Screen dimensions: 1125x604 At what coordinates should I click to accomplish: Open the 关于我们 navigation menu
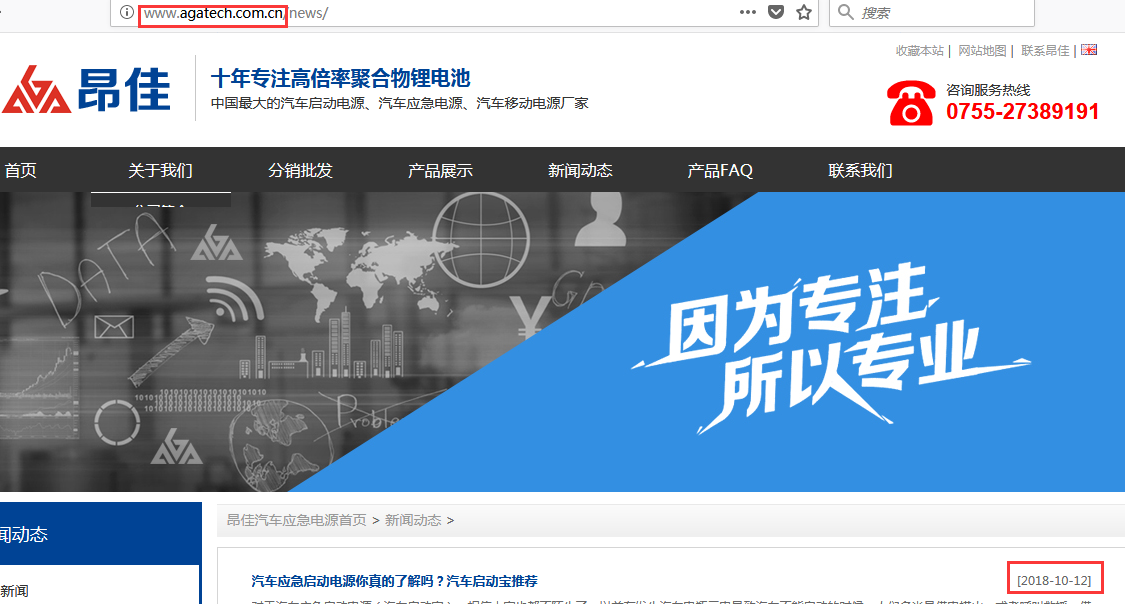click(x=160, y=170)
